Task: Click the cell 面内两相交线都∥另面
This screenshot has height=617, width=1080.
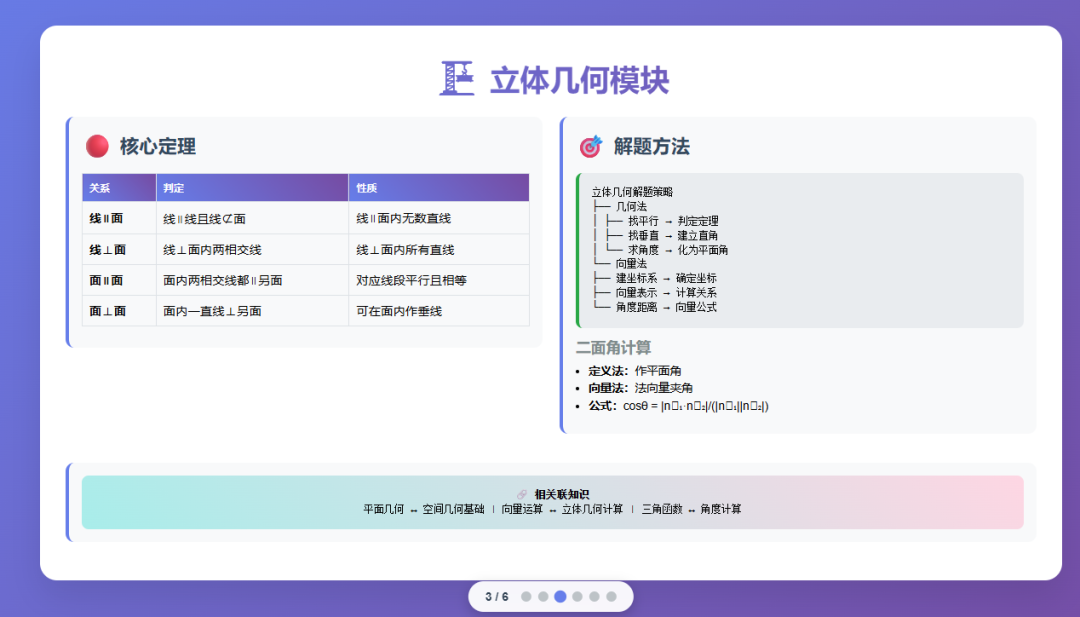Action: point(252,280)
